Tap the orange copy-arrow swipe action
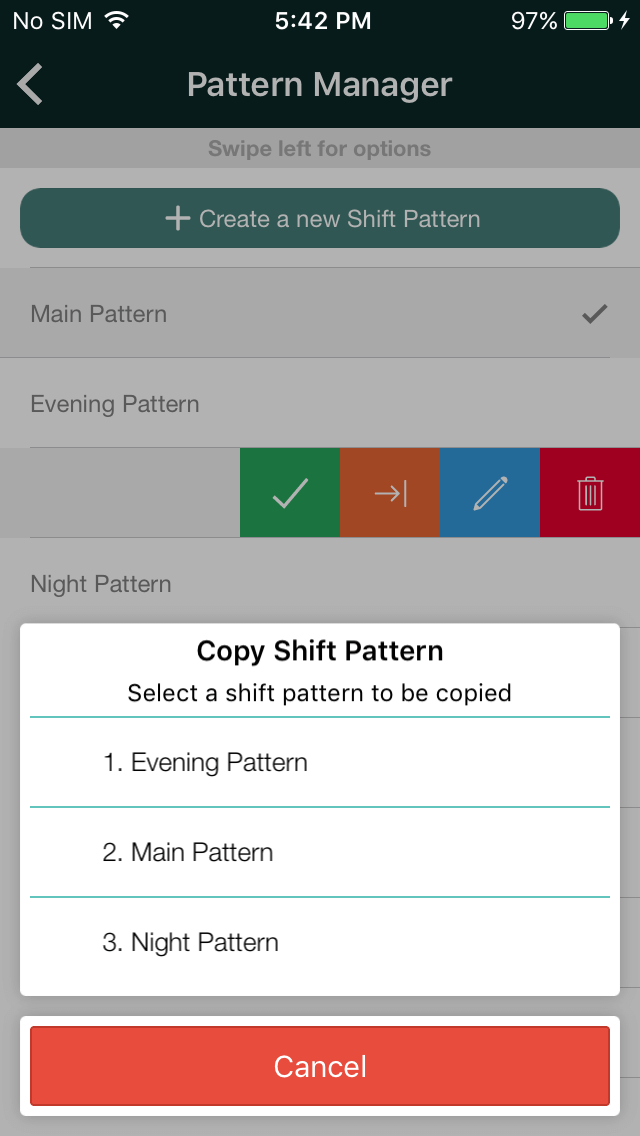This screenshot has height=1136, width=640. pos(390,493)
